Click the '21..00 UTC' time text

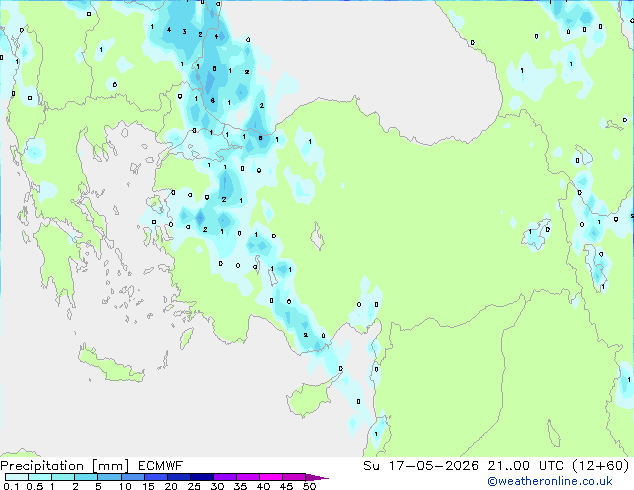[525, 466]
